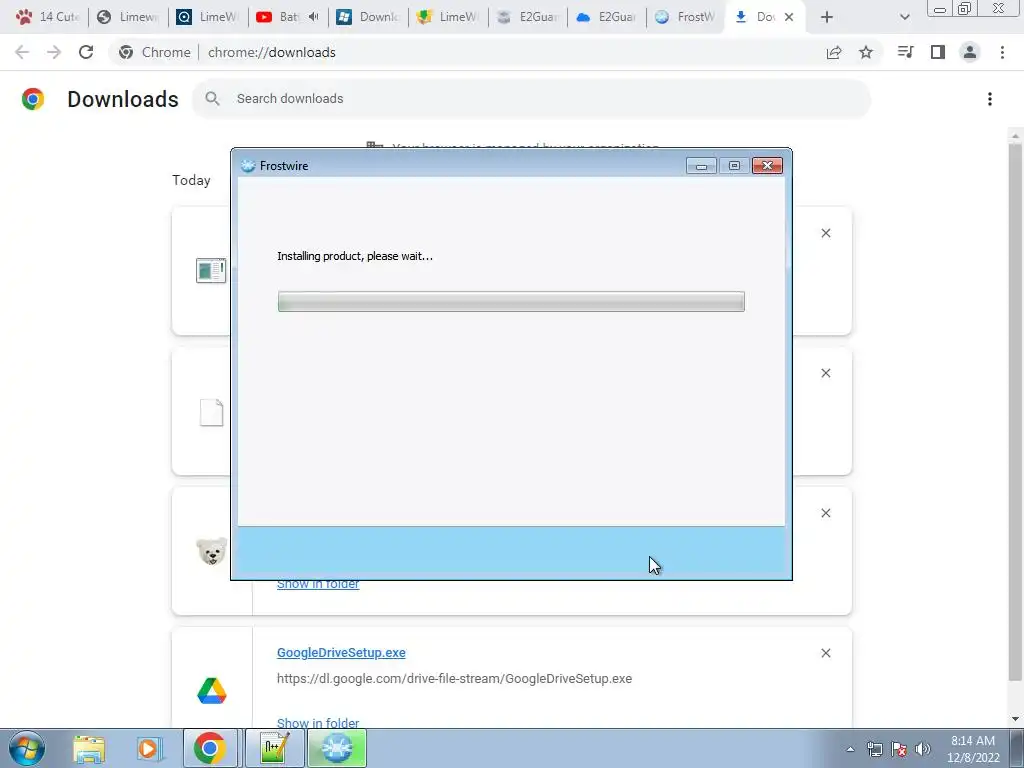Maximize the Frostwire installer window

[x=734, y=166]
